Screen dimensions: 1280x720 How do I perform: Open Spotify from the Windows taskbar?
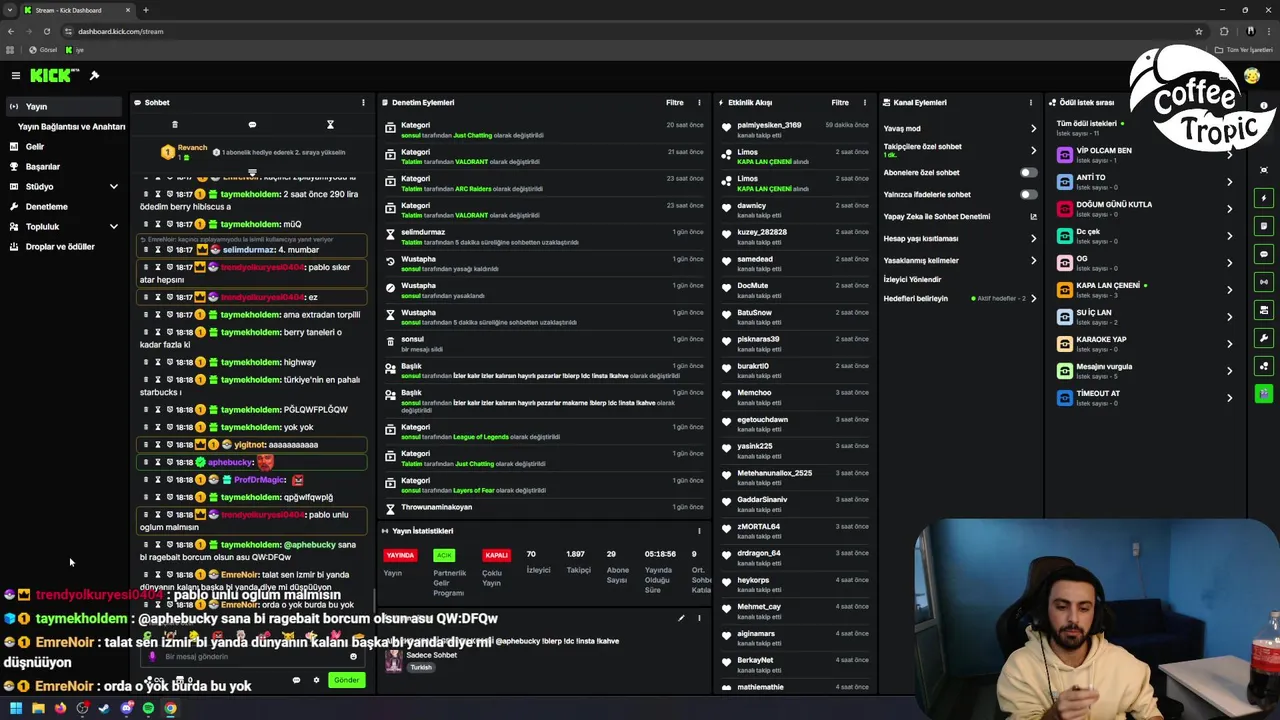(148, 708)
